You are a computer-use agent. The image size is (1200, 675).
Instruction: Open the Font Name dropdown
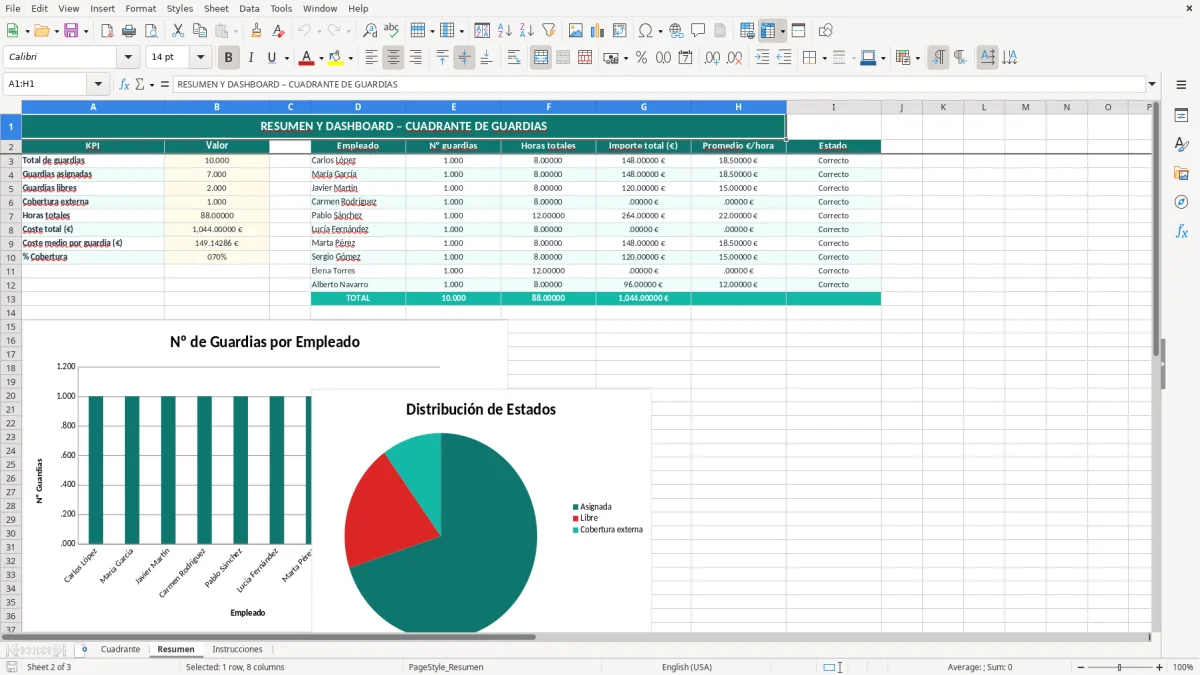(127, 58)
